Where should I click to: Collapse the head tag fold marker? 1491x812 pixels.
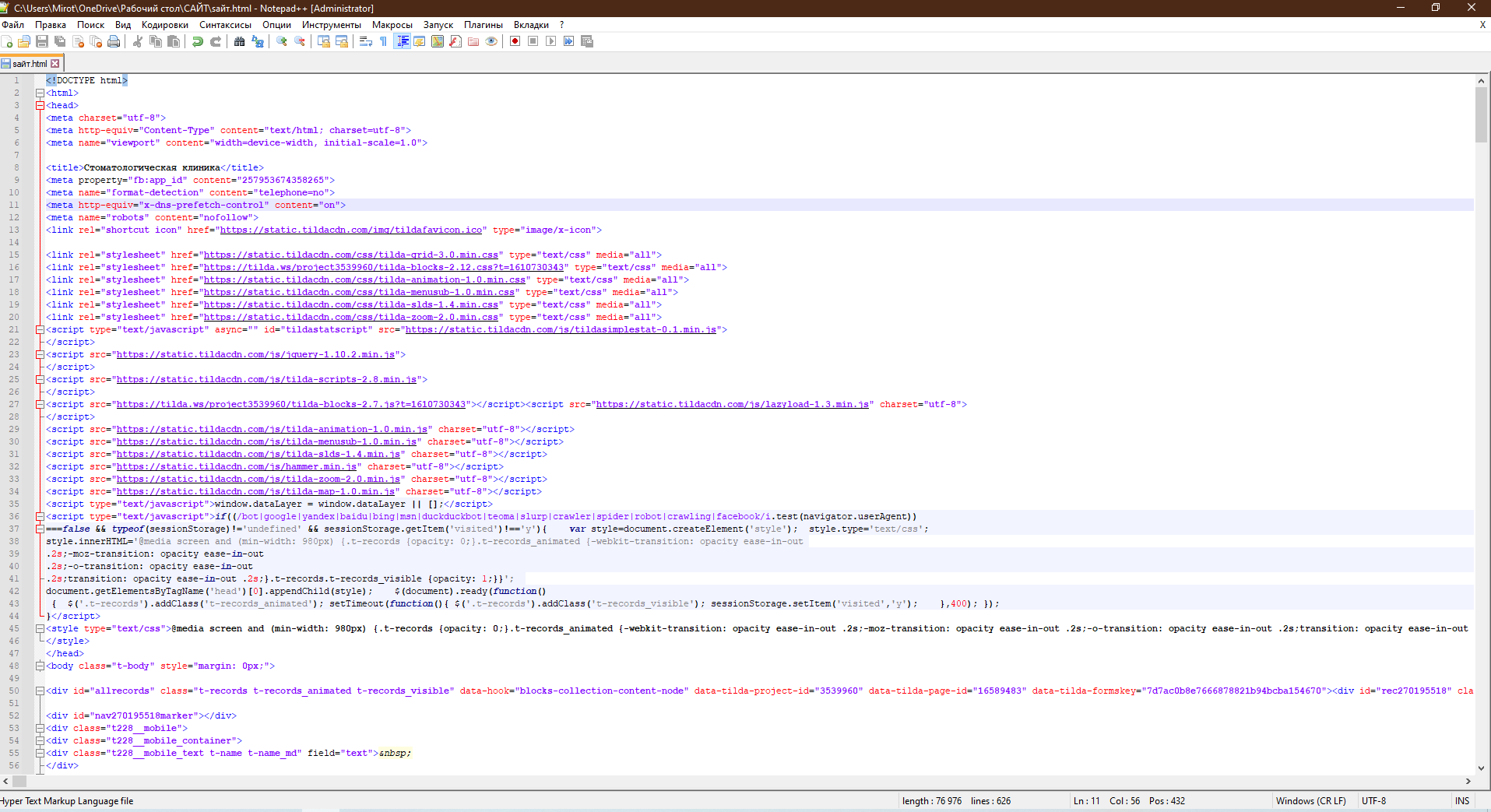[x=40, y=105]
